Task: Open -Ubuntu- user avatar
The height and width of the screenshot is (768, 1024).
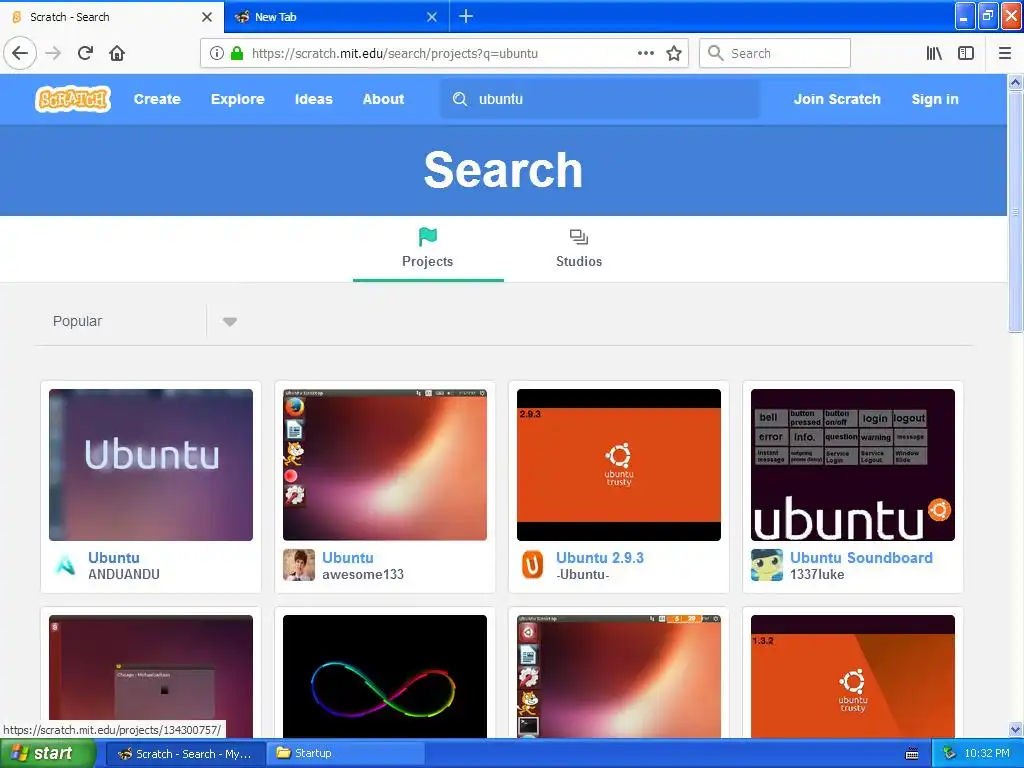Action: point(533,565)
